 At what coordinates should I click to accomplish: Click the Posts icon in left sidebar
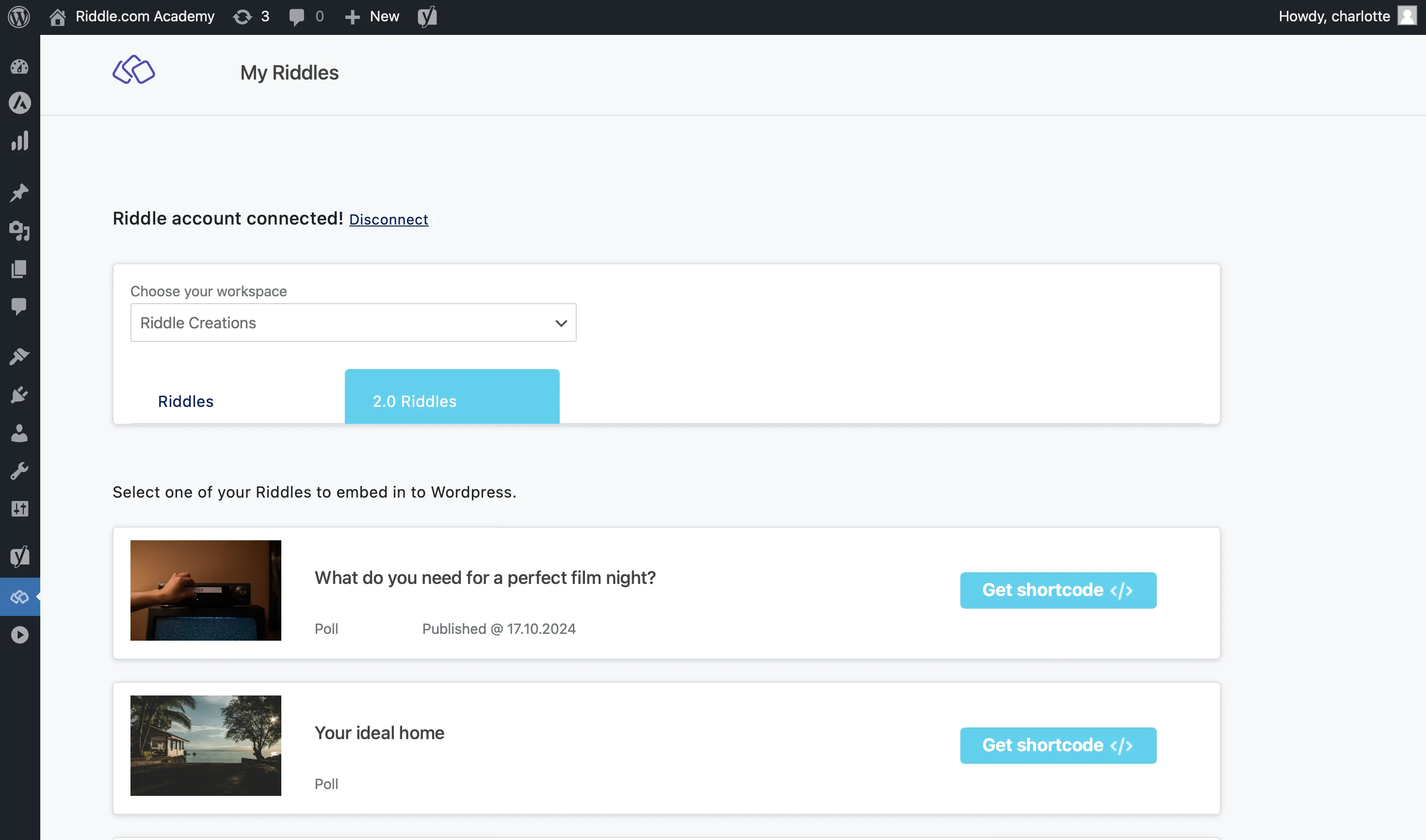point(20,192)
